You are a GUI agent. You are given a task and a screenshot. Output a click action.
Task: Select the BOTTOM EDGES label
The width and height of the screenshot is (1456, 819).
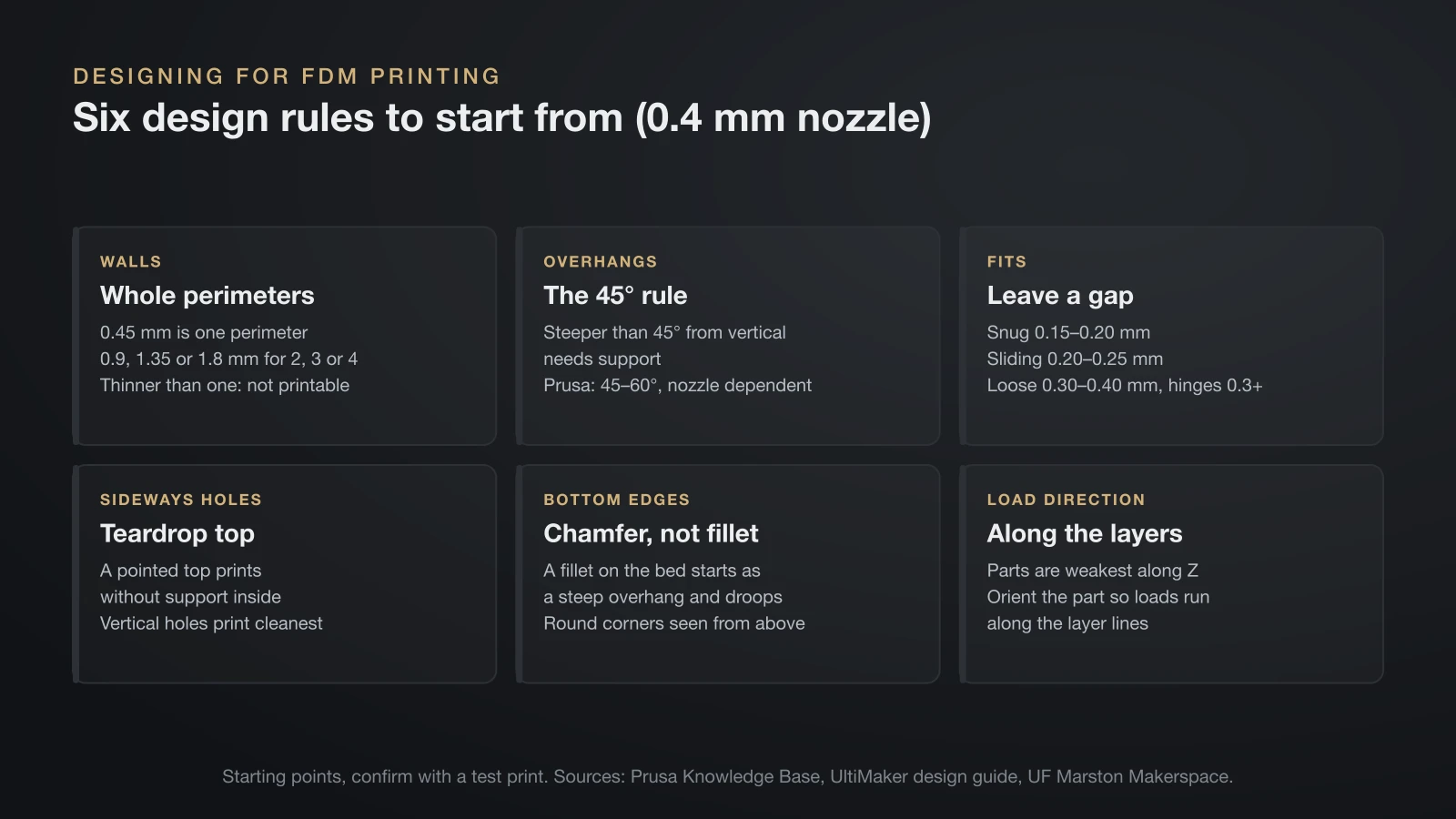point(616,500)
